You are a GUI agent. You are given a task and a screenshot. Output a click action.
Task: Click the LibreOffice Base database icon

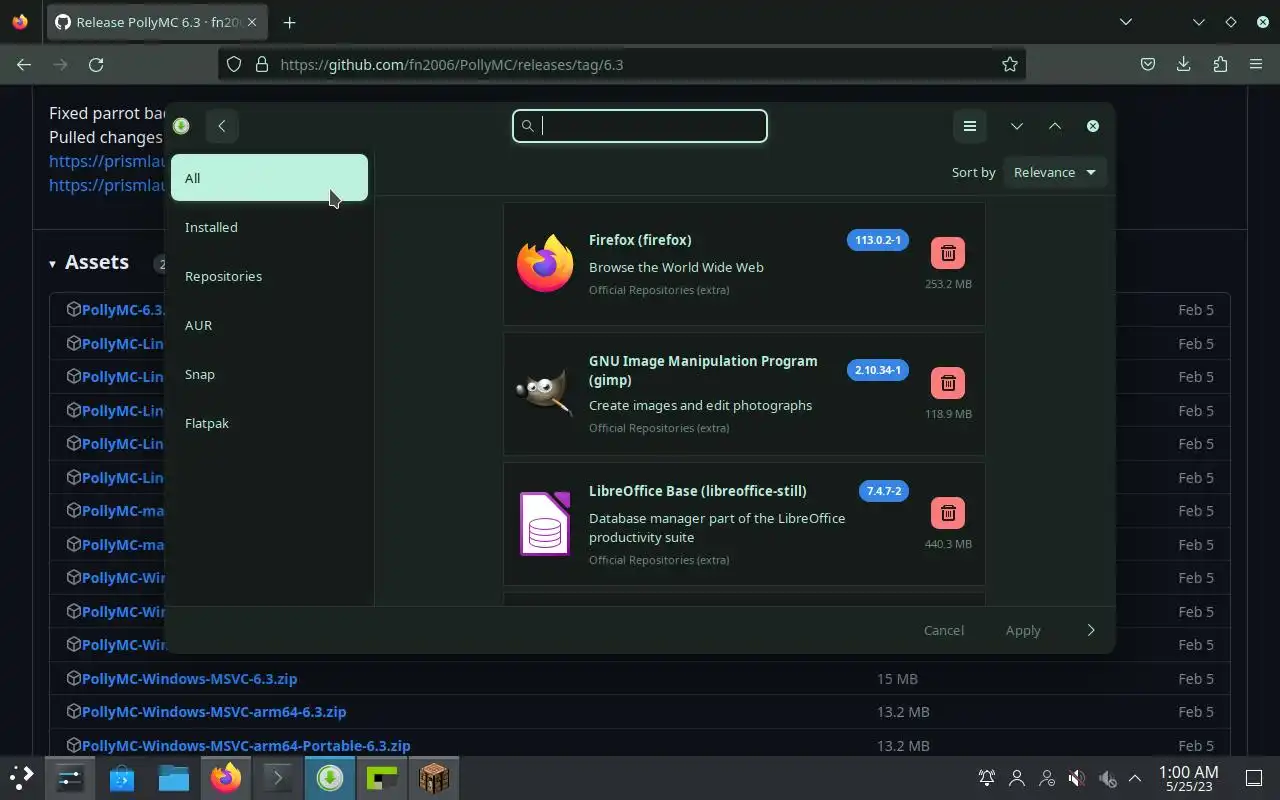pos(545,523)
